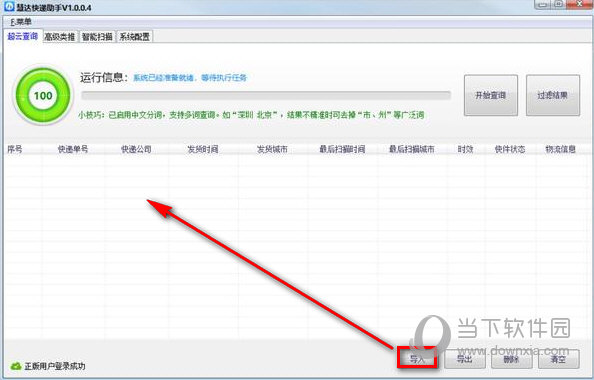
Task: Click the 开始查询 button
Action: point(491,95)
